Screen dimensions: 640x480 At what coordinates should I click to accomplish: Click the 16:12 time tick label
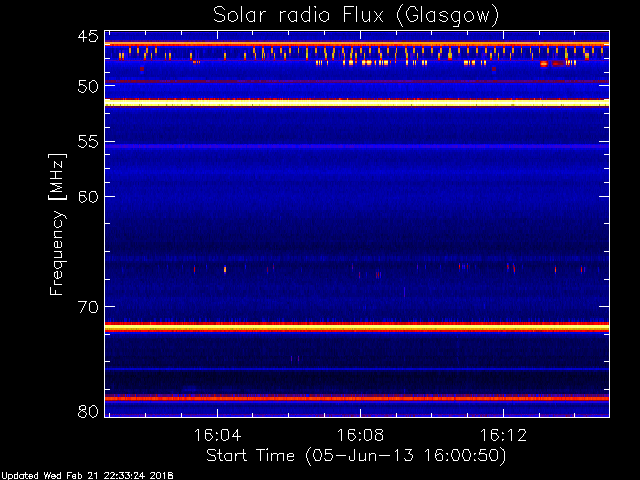pyautogui.click(x=503, y=435)
